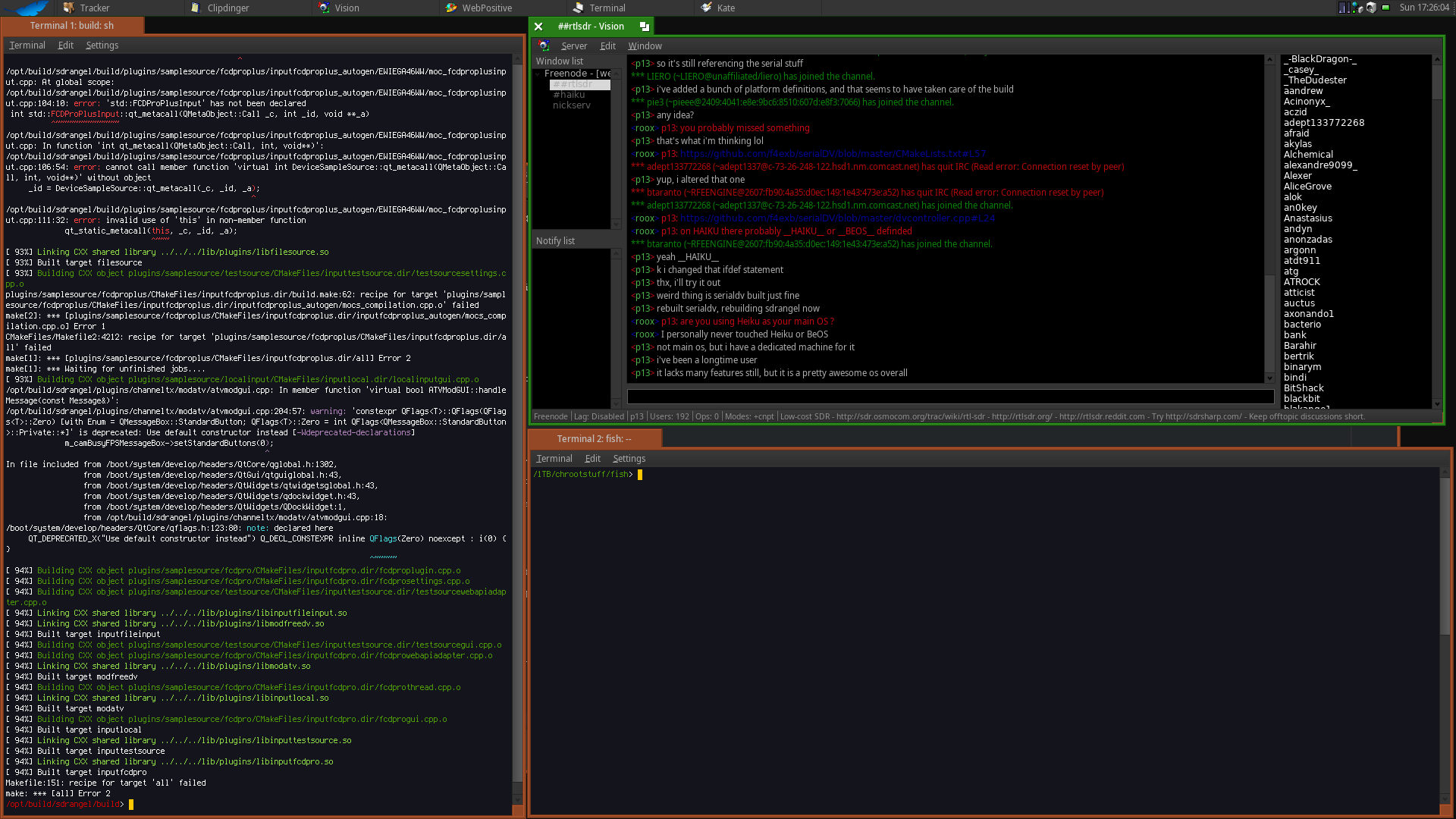Click the WebPositive globe icon in the Deskbar
The height and width of the screenshot is (819, 1456).
coord(451,8)
